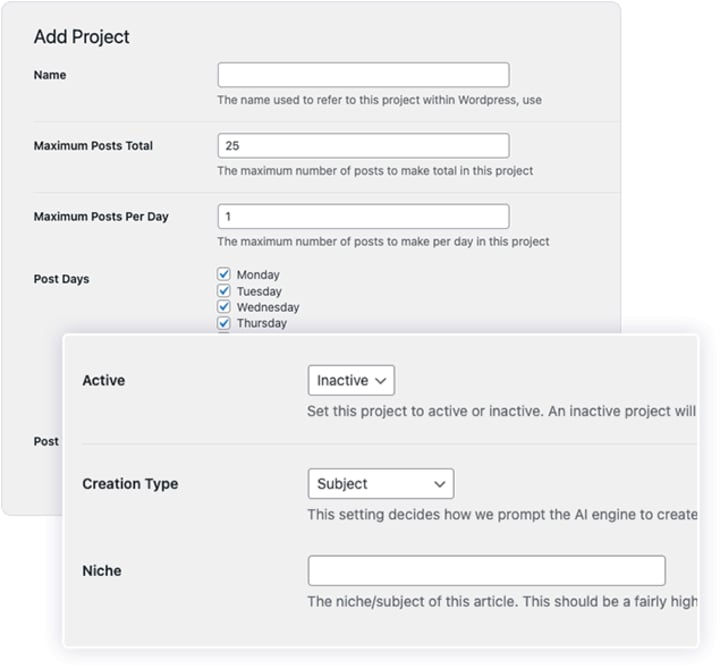Viewport: 720px width, 669px height.
Task: Toggle the Tuesday post day checkbox
Action: tap(224, 291)
